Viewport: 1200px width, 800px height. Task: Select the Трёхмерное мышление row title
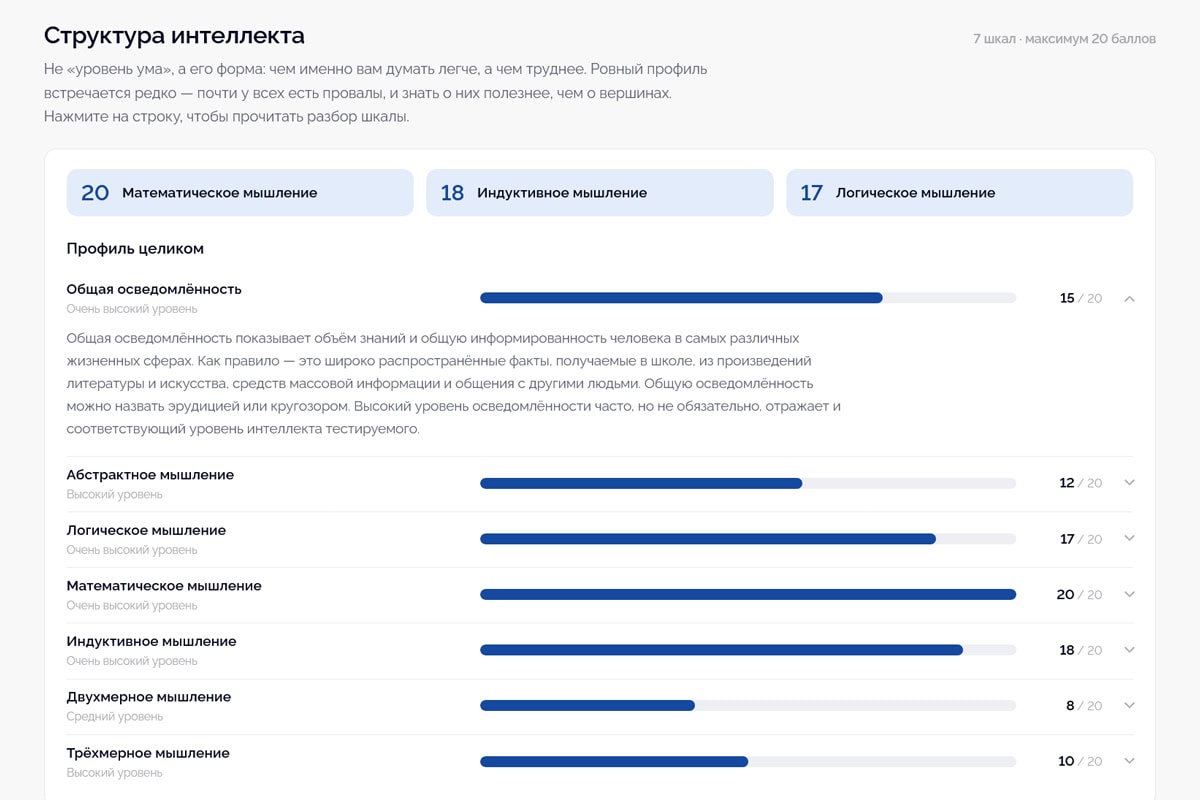click(x=148, y=753)
